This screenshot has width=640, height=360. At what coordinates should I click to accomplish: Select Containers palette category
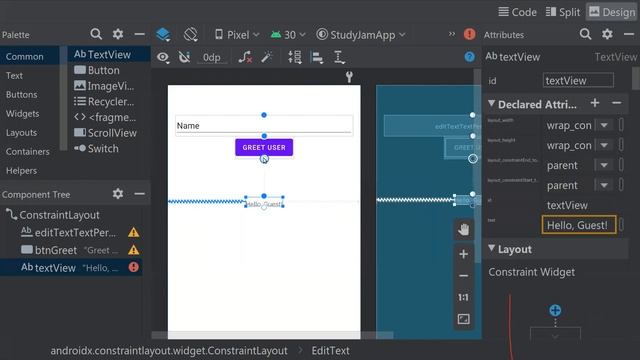tap(28, 151)
